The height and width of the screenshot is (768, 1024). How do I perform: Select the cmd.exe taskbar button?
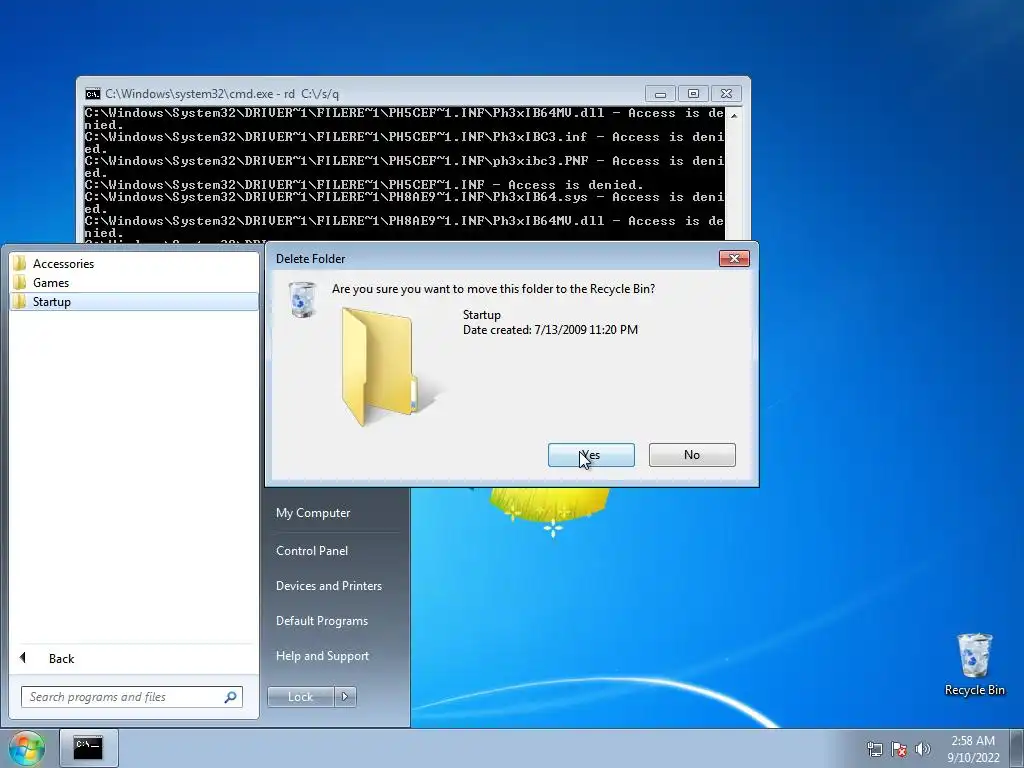tap(89, 748)
